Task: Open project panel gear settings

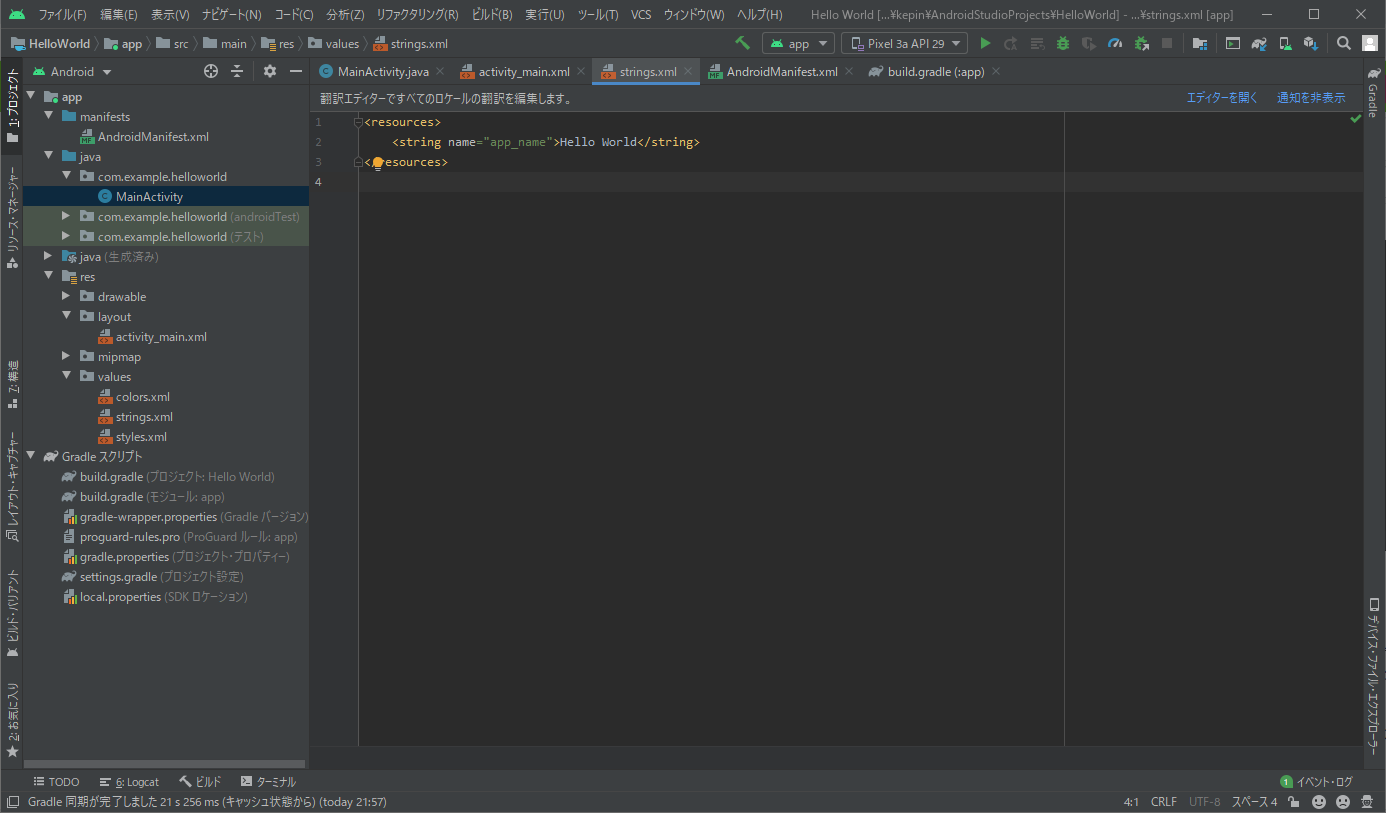Action: pyautogui.click(x=270, y=71)
